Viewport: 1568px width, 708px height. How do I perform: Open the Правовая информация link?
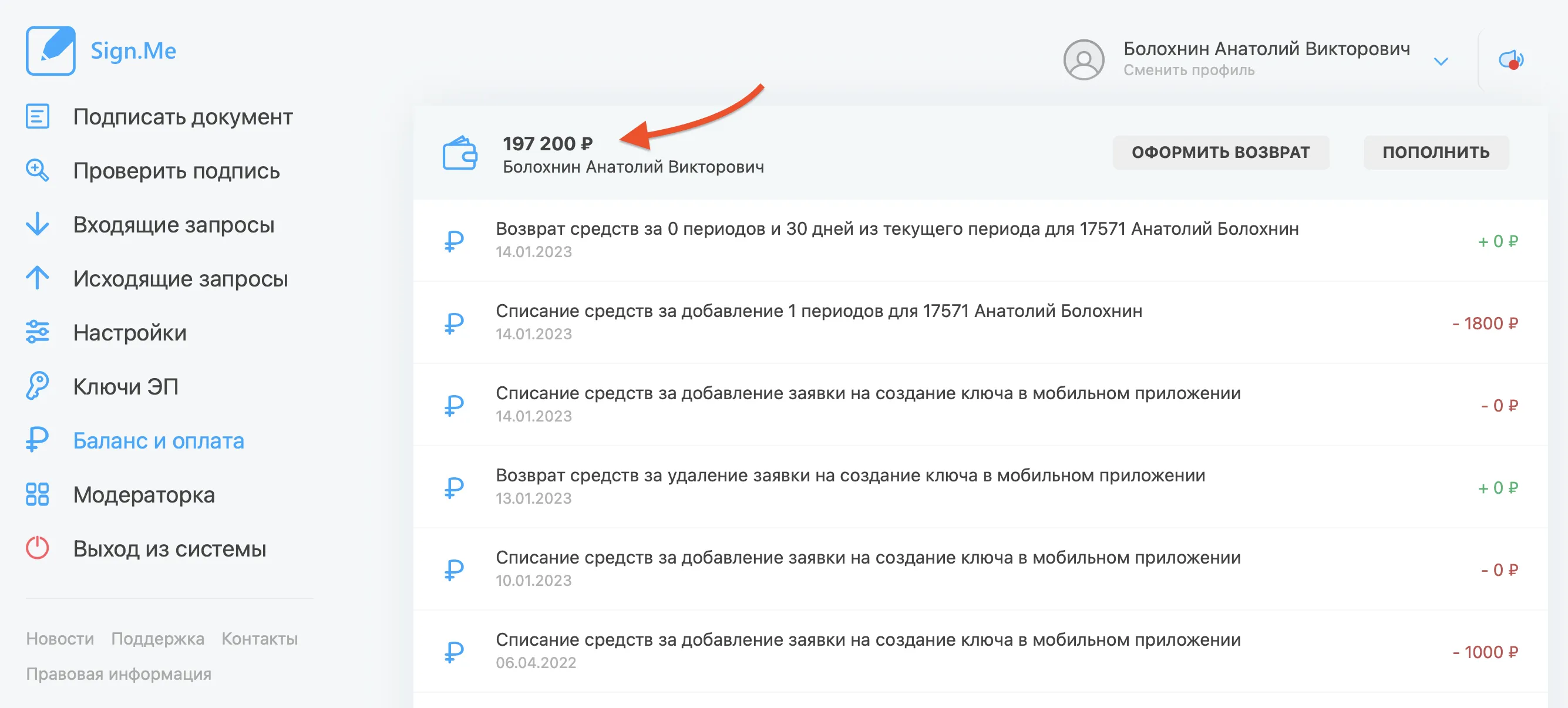[119, 674]
